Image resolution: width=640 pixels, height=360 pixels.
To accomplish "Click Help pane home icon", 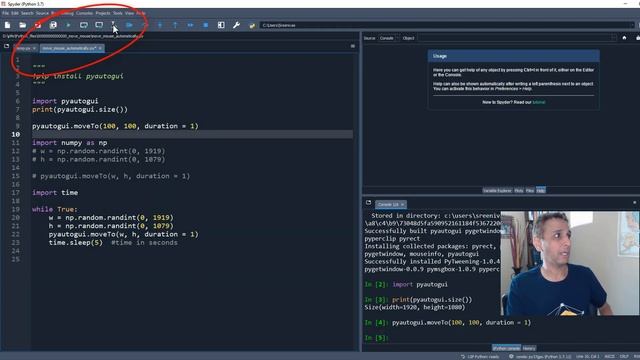I will 624,38.
